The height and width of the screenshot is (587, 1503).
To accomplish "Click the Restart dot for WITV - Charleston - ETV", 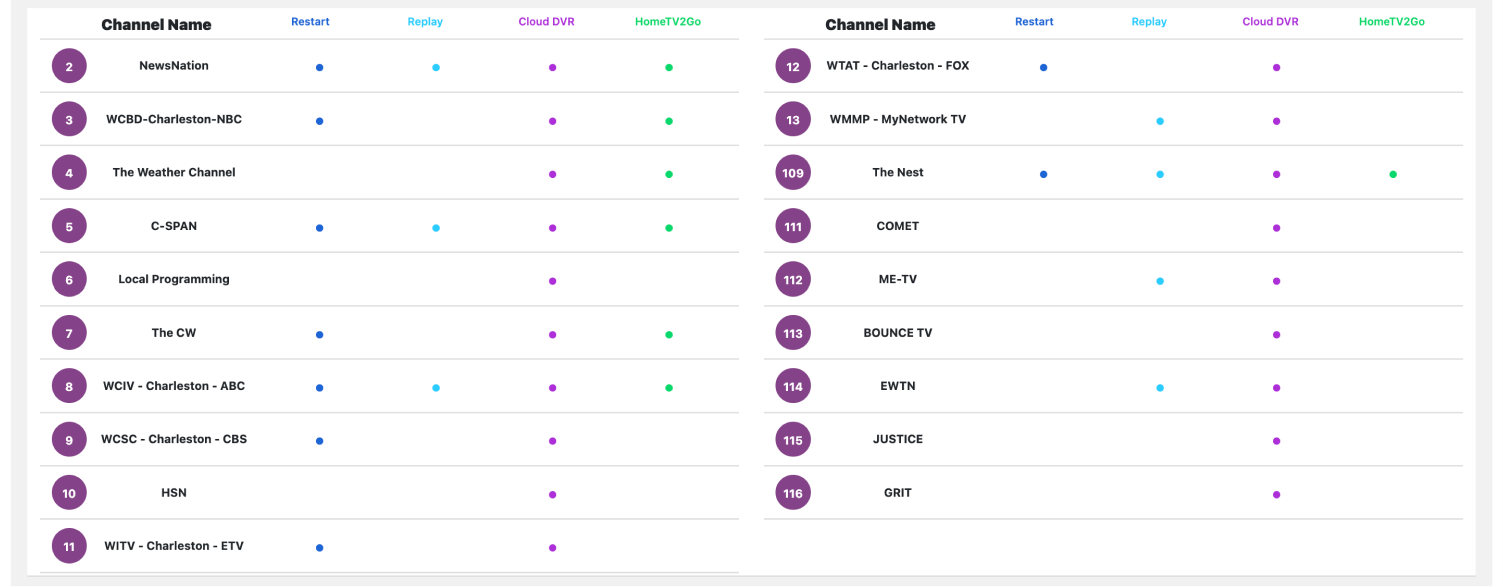I will coord(320,548).
